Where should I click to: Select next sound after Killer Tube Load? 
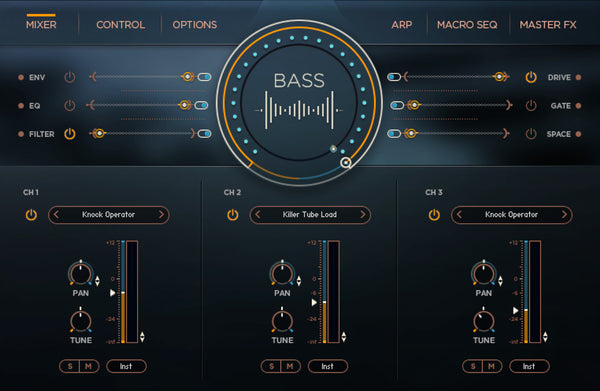pos(363,215)
